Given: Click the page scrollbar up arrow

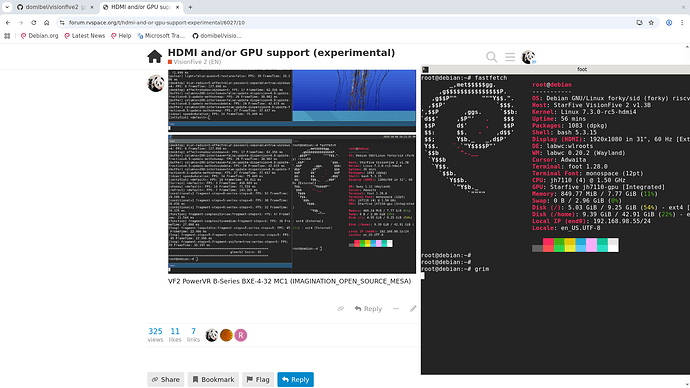Looking at the screenshot, I should click(687, 47).
